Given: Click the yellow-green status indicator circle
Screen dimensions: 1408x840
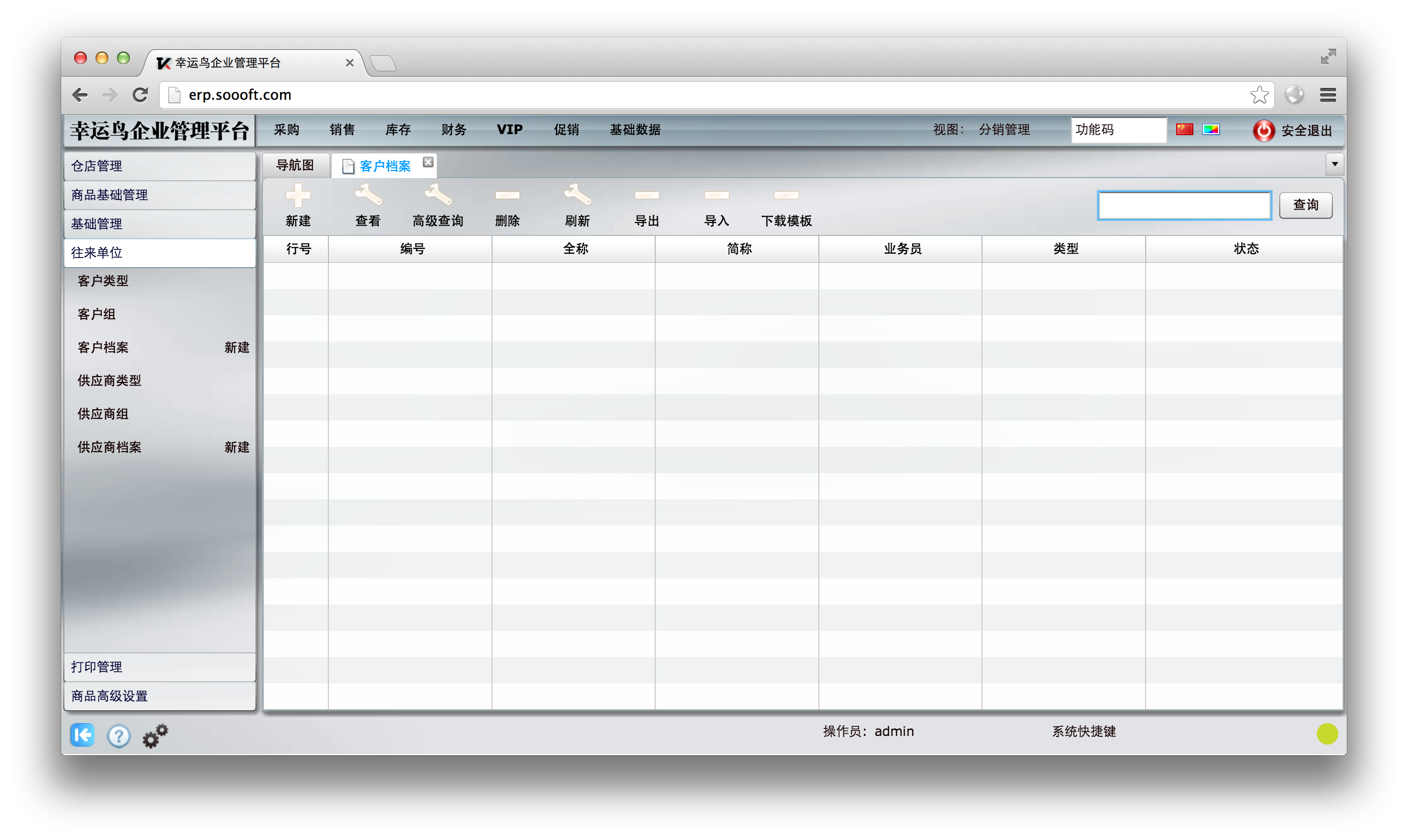Looking at the screenshot, I should coord(1326,734).
